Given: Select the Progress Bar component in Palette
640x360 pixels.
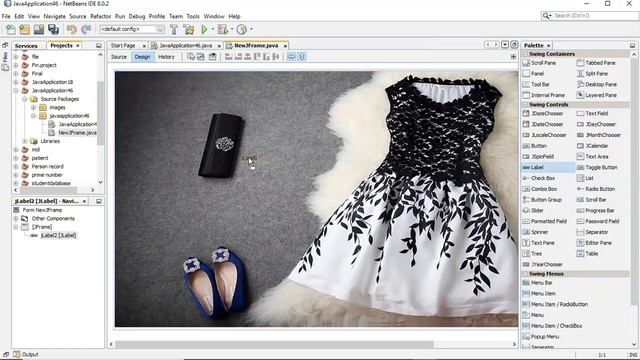Looking at the screenshot, I should pos(596,211).
